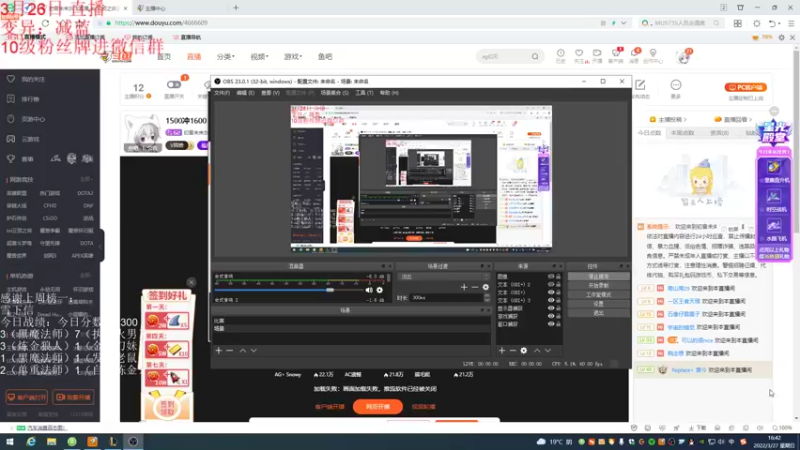The image size is (800, 450).
Task: Remove selected source in OBS sources panel
Action: (512, 351)
